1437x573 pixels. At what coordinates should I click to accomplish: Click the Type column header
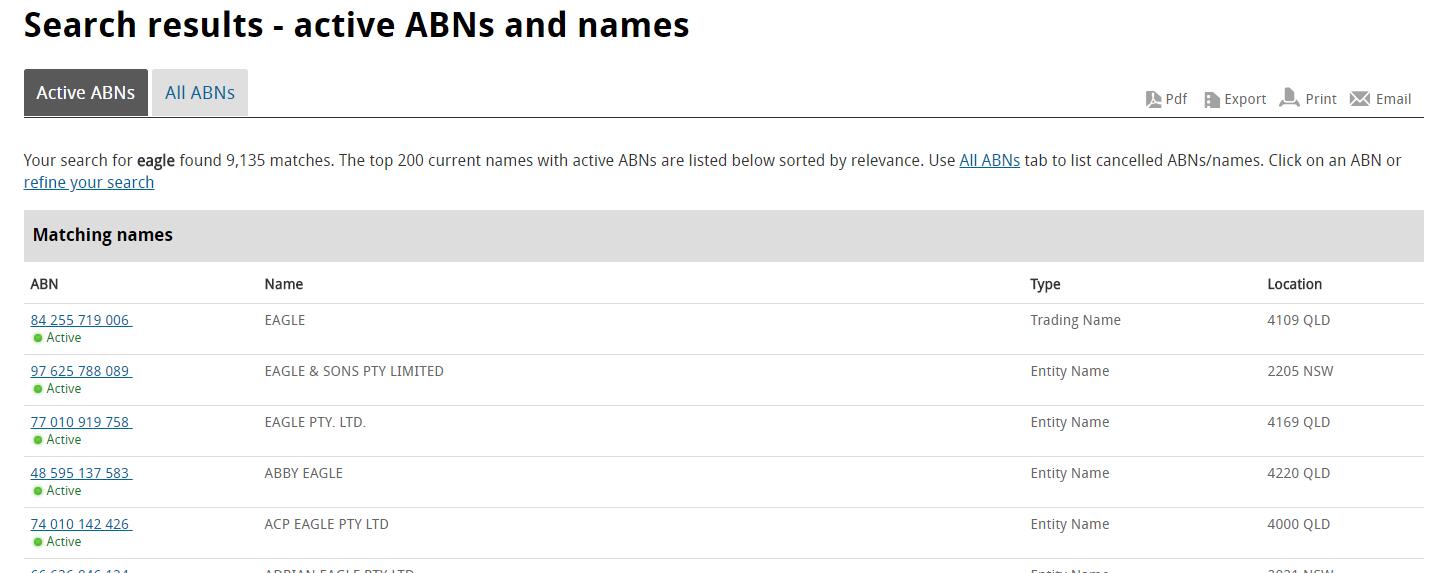(x=1045, y=284)
